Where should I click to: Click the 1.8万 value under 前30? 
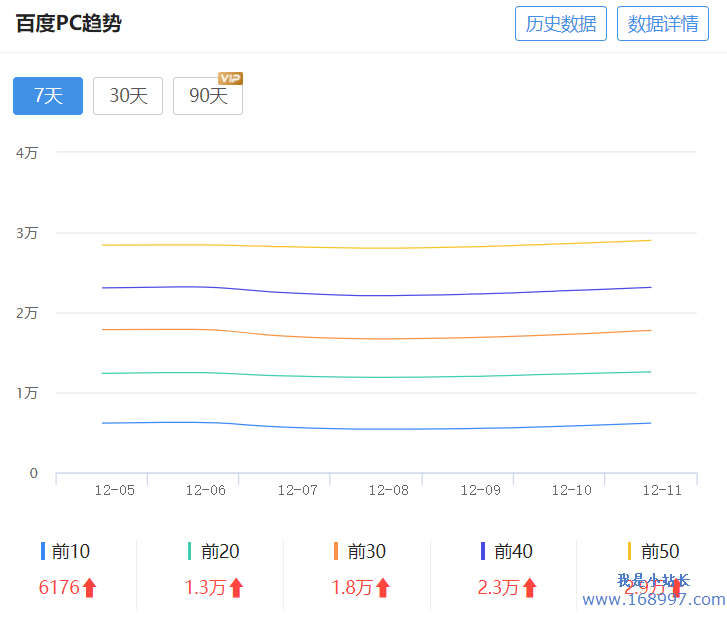(x=352, y=587)
